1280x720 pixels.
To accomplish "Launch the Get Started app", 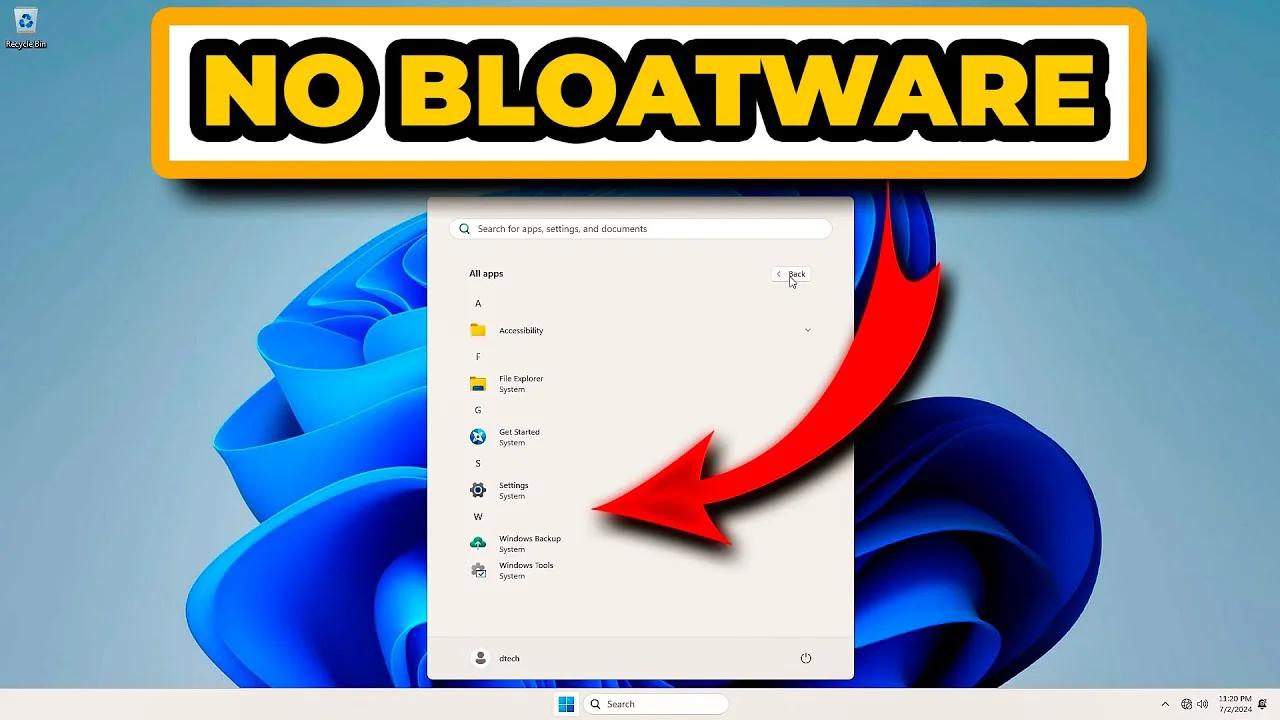I will point(518,436).
